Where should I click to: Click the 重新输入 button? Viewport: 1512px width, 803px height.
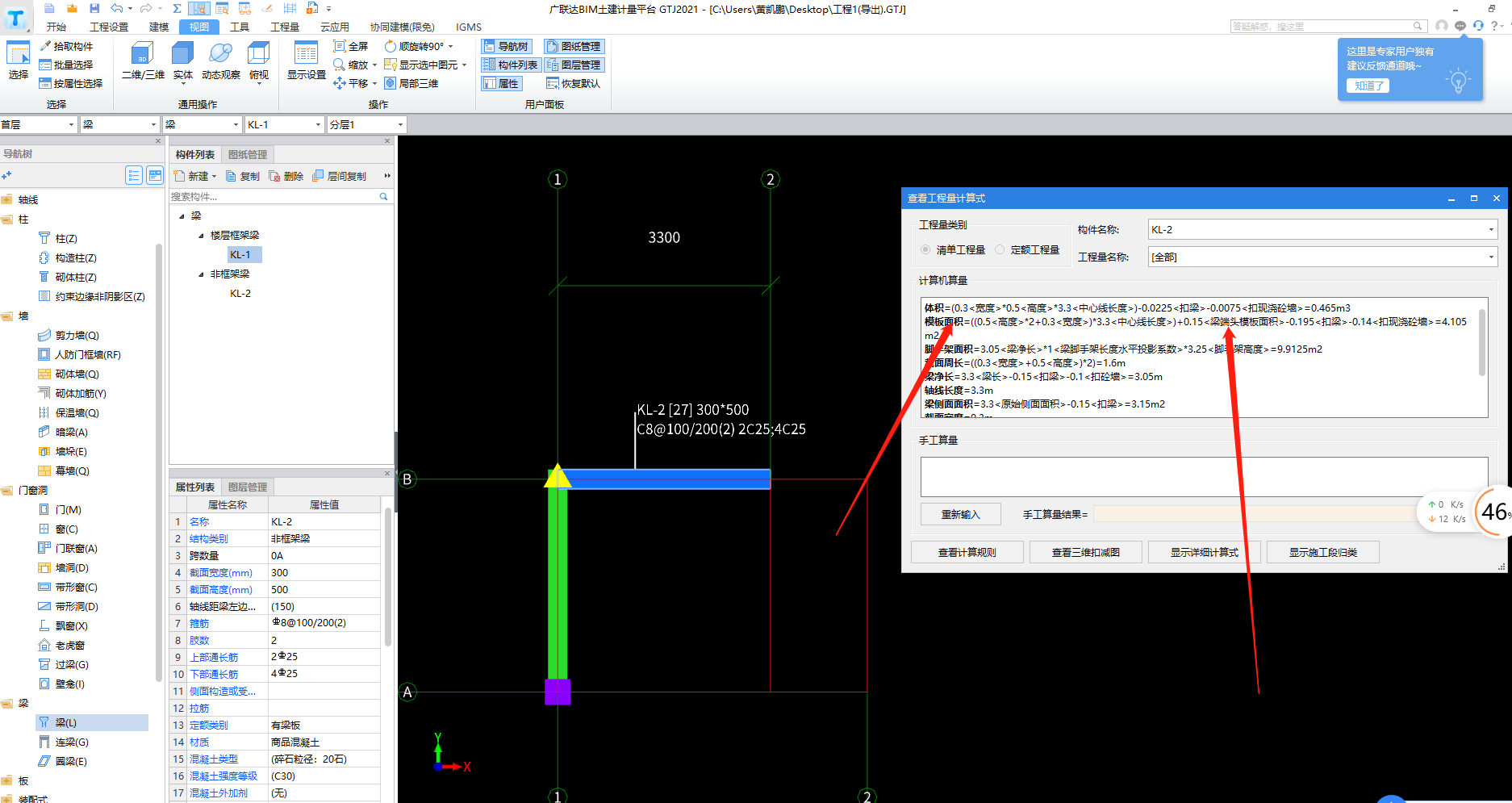(961, 515)
